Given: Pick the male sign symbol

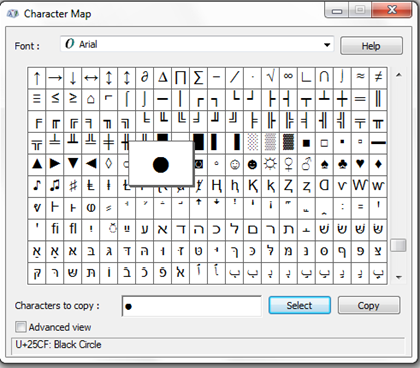Looking at the screenshot, I should coord(306,164).
